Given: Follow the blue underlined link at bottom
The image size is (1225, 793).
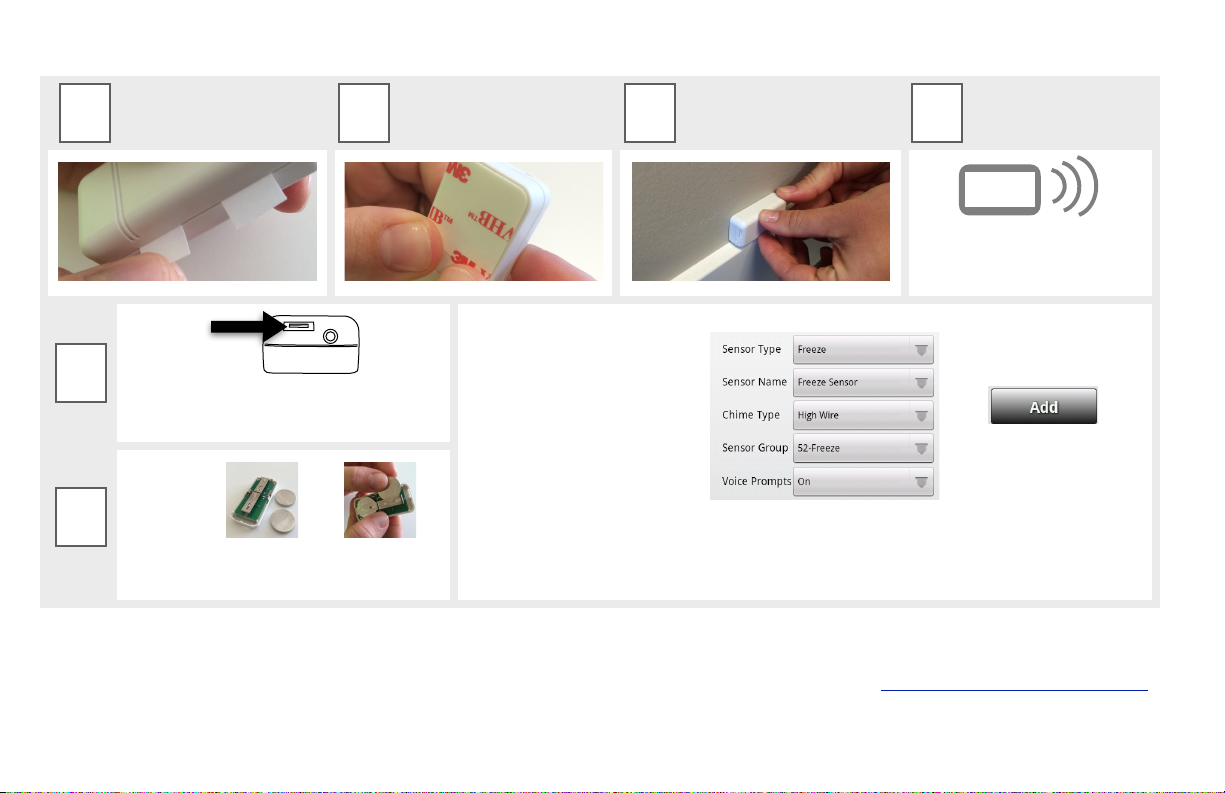Looking at the screenshot, I should coord(1014,689).
